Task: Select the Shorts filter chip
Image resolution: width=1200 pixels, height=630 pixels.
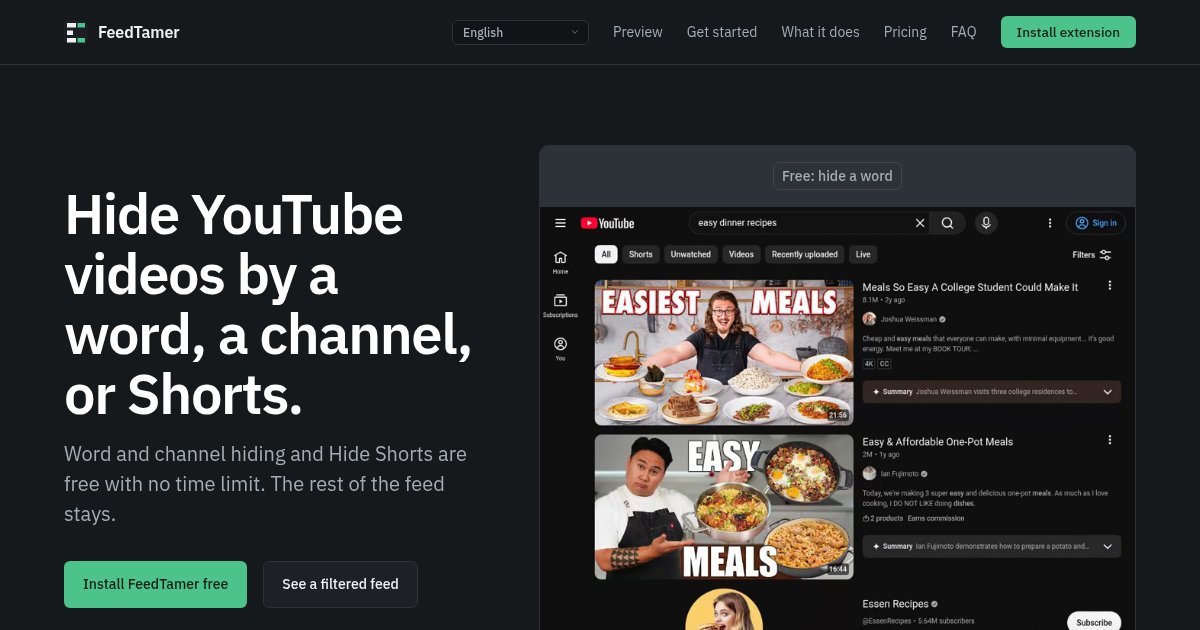Action: click(x=641, y=254)
